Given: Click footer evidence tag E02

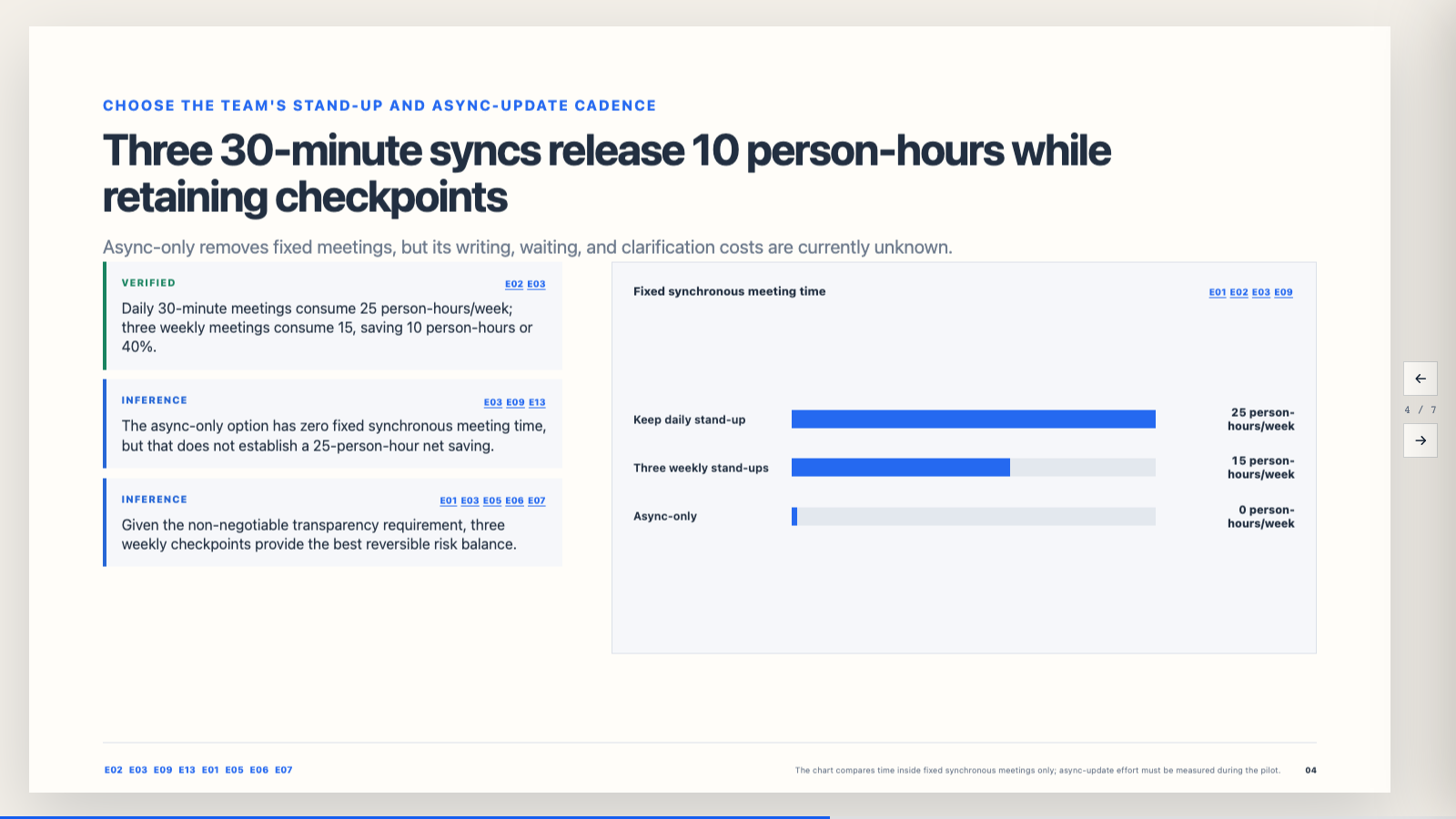Looking at the screenshot, I should tap(113, 770).
